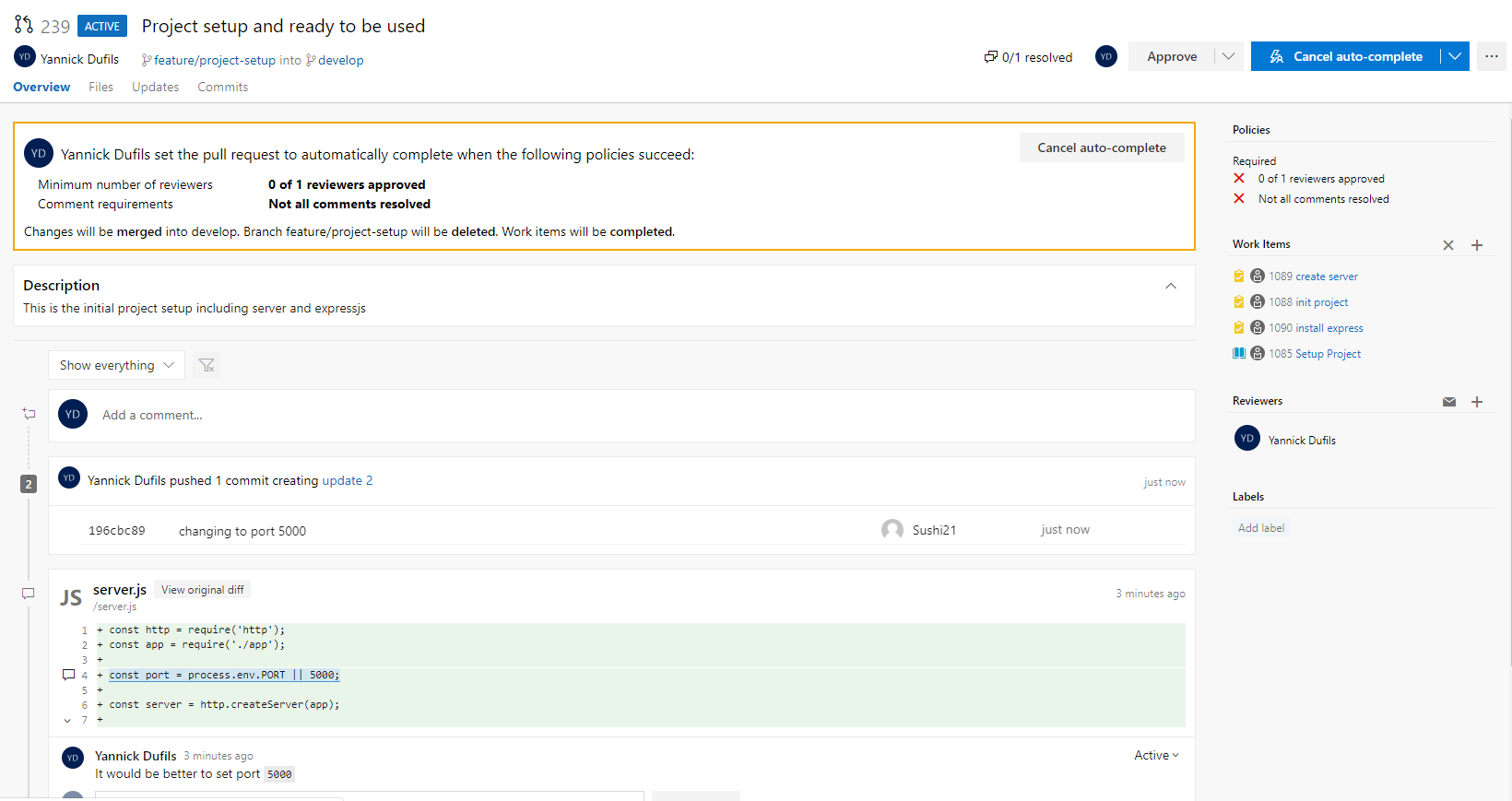Screen dimensions: 1512x801
Task: Open the update 2 link
Action: click(347, 480)
